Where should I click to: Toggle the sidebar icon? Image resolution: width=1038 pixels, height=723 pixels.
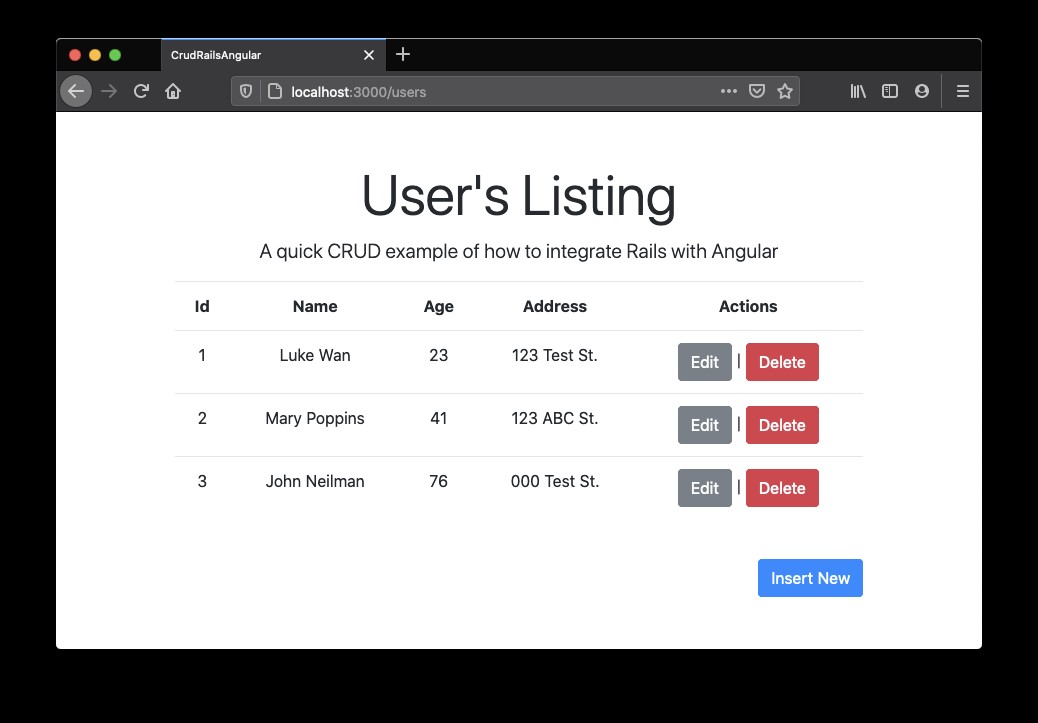[889, 91]
